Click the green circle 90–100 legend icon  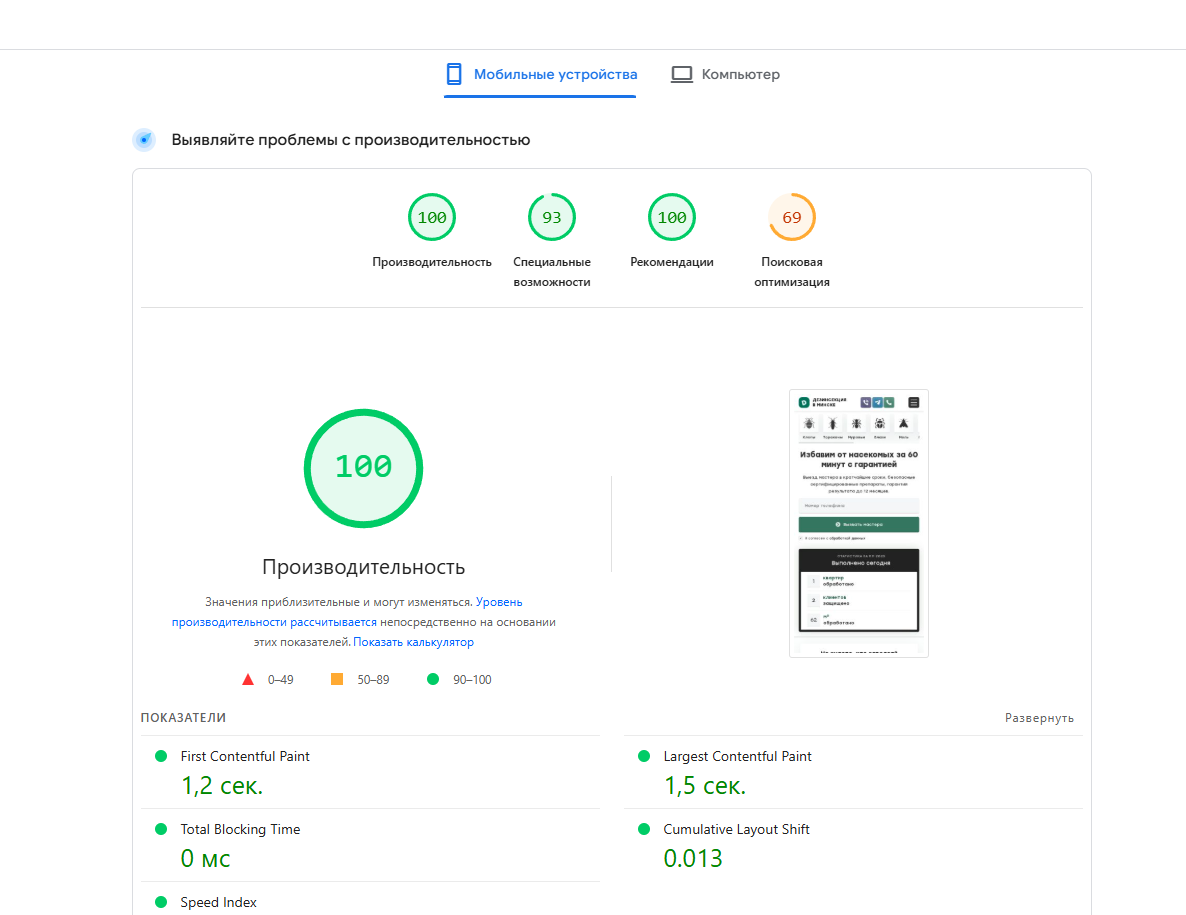(433, 679)
